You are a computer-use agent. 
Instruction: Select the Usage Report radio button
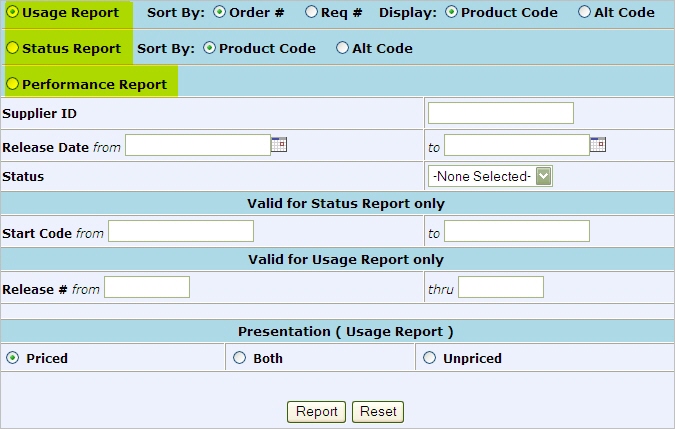coord(13,12)
